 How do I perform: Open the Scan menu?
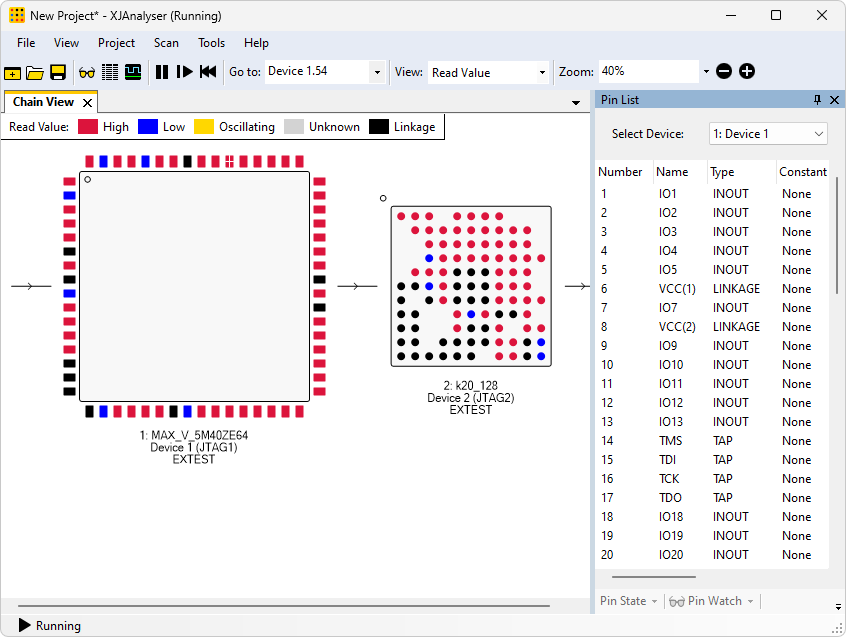166,43
